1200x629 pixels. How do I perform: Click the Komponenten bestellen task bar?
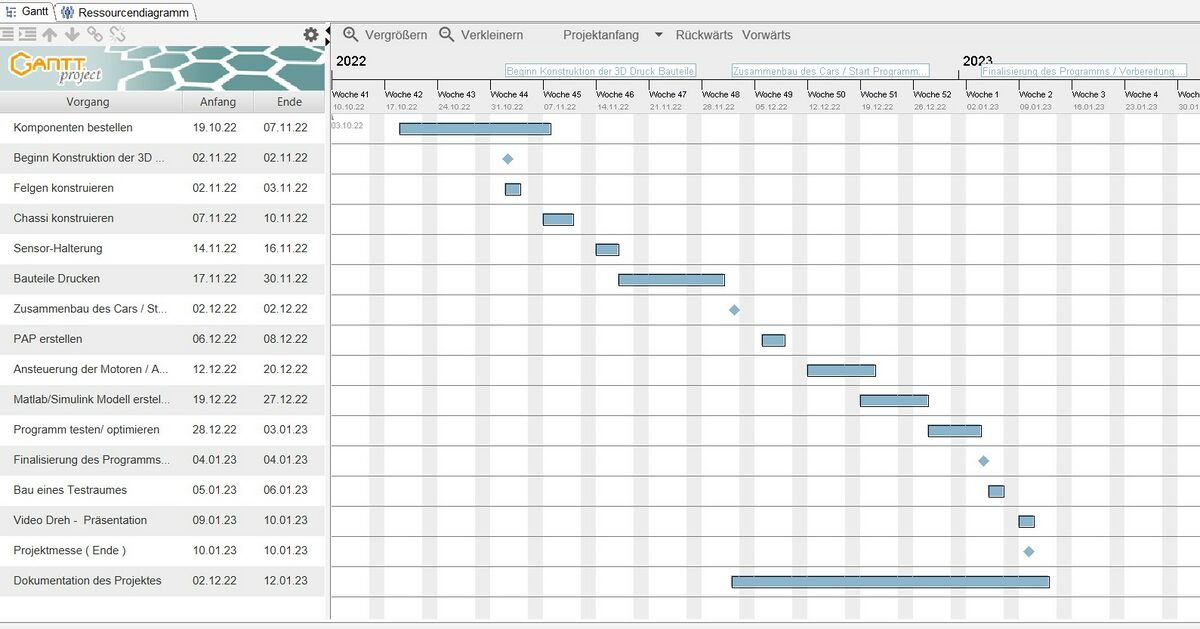click(x=475, y=129)
